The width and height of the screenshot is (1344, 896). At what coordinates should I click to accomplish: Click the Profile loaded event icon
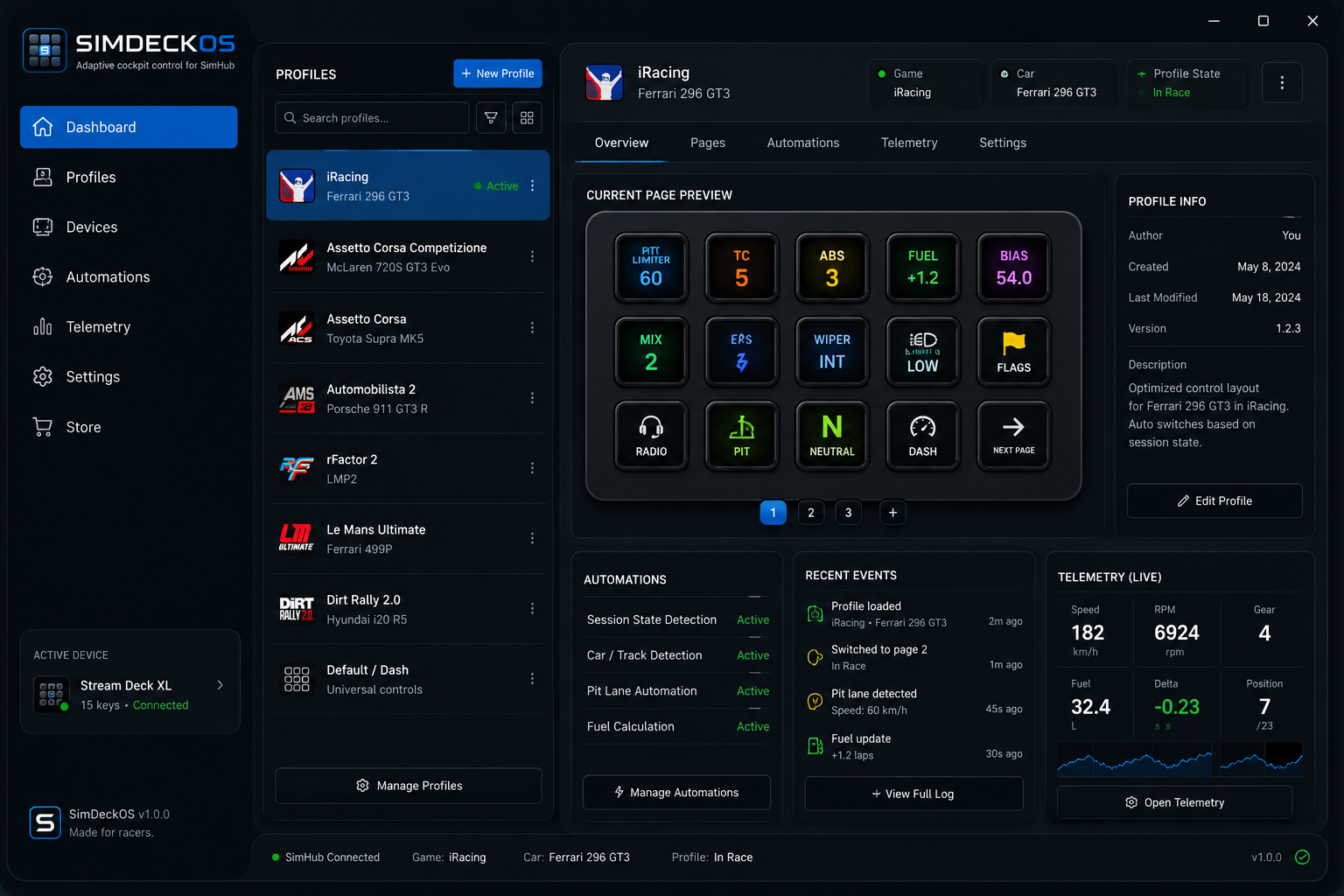tap(815, 614)
